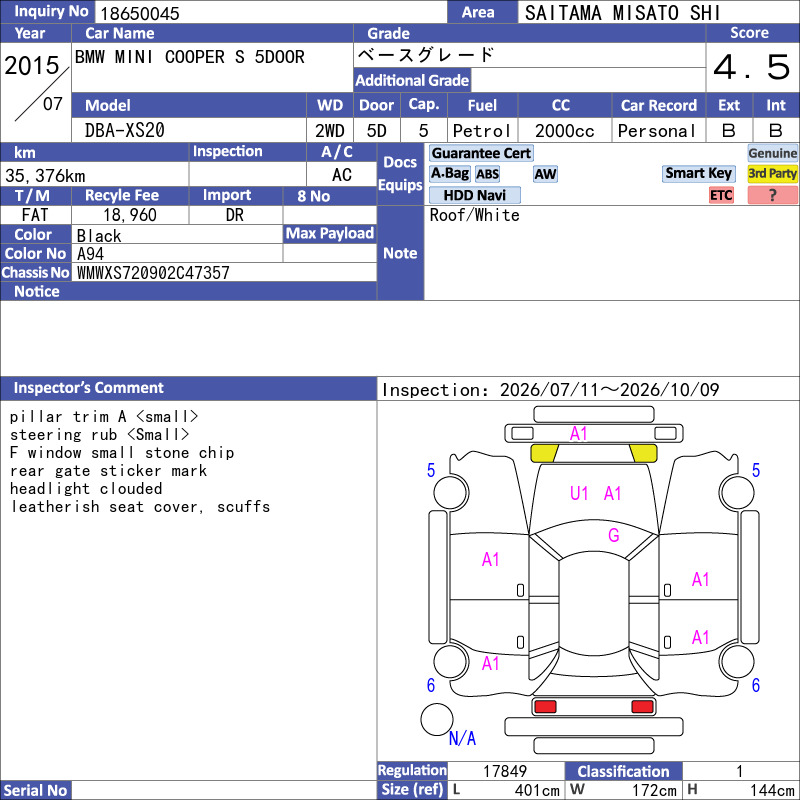
Task: Click length value 401cm
Action: click(537, 790)
